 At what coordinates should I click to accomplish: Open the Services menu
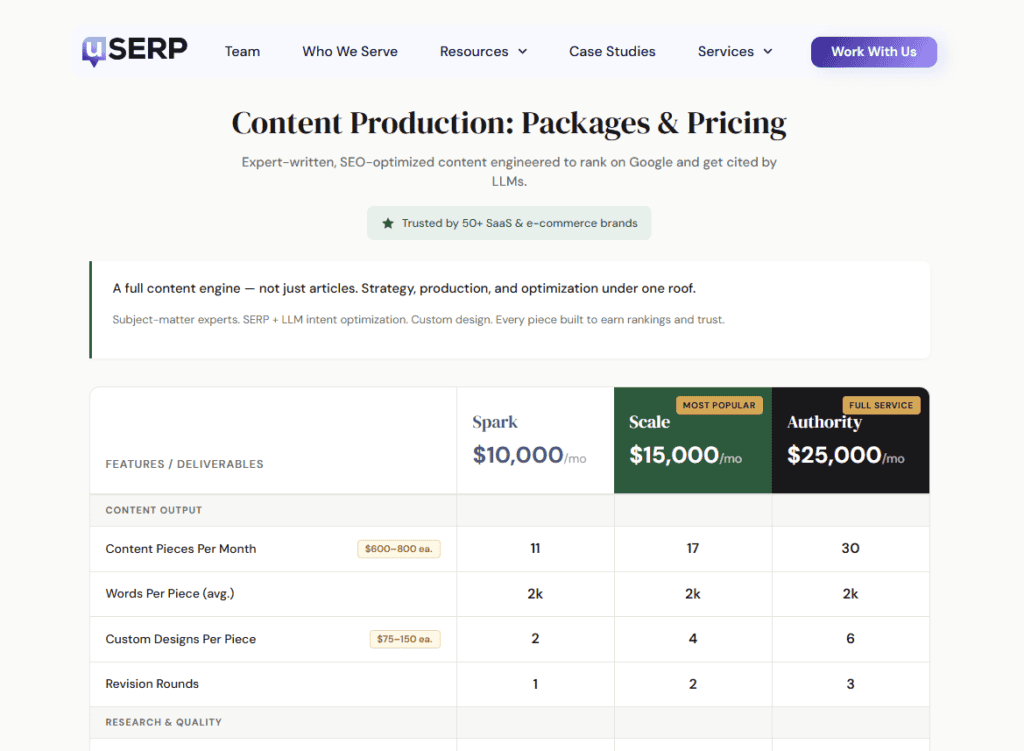tap(735, 52)
